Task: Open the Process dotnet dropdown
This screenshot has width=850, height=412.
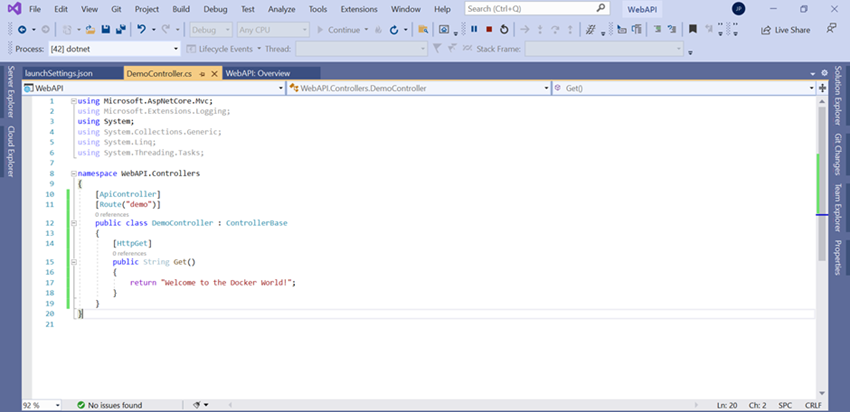Action: [x=176, y=48]
